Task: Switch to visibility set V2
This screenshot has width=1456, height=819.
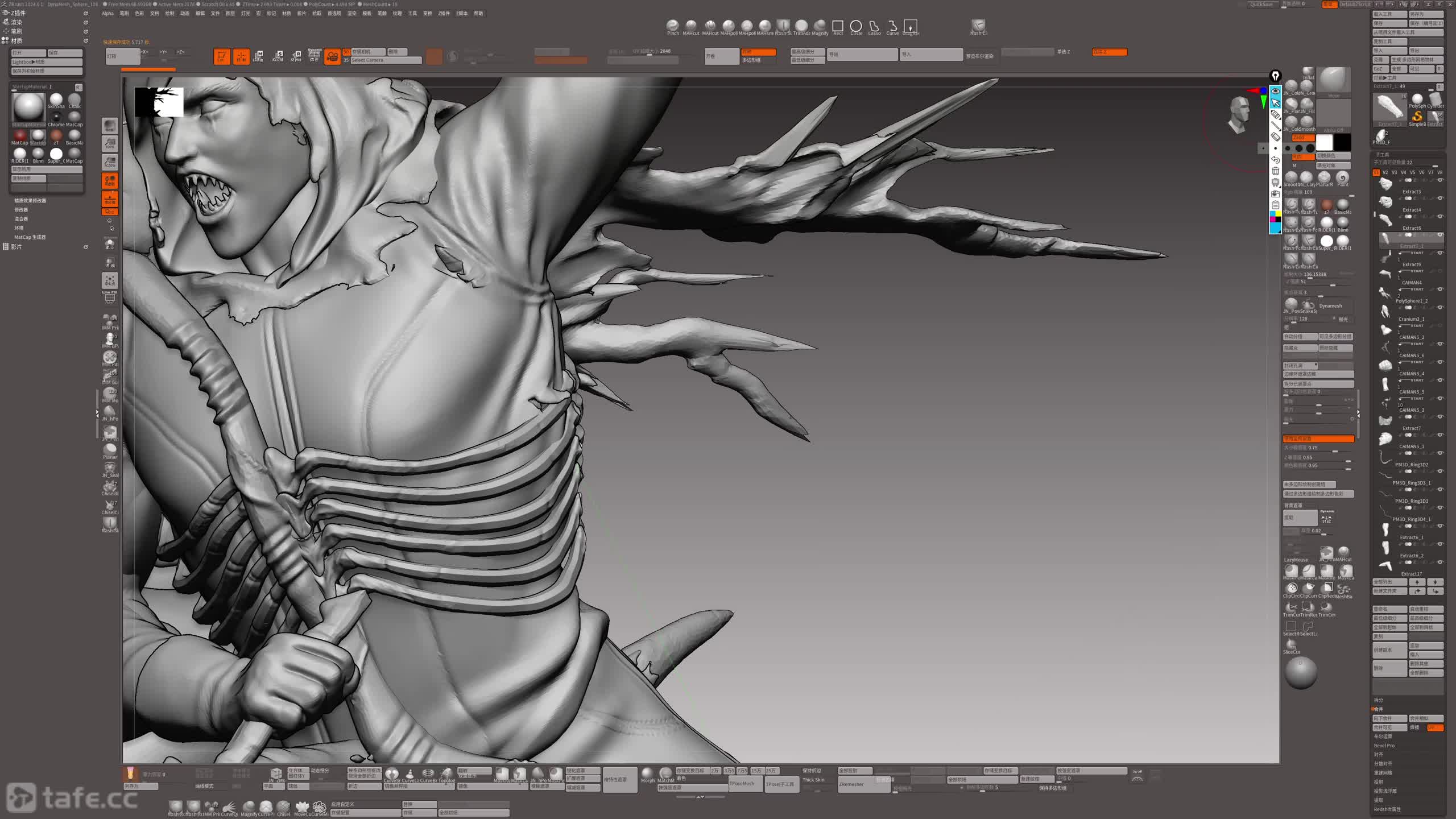Action: coord(1385,172)
